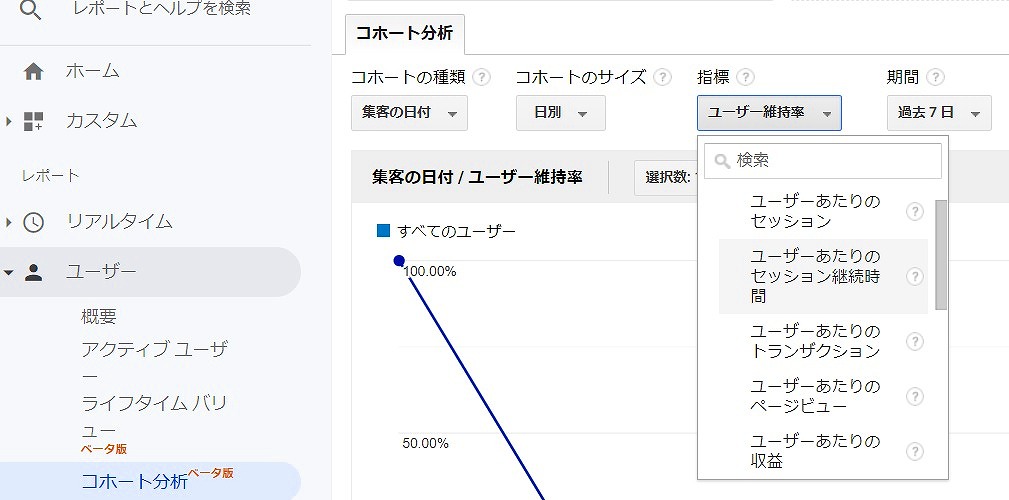The height and width of the screenshot is (500, 1009).
Task: Click the ホーム home icon
Action: [33, 71]
